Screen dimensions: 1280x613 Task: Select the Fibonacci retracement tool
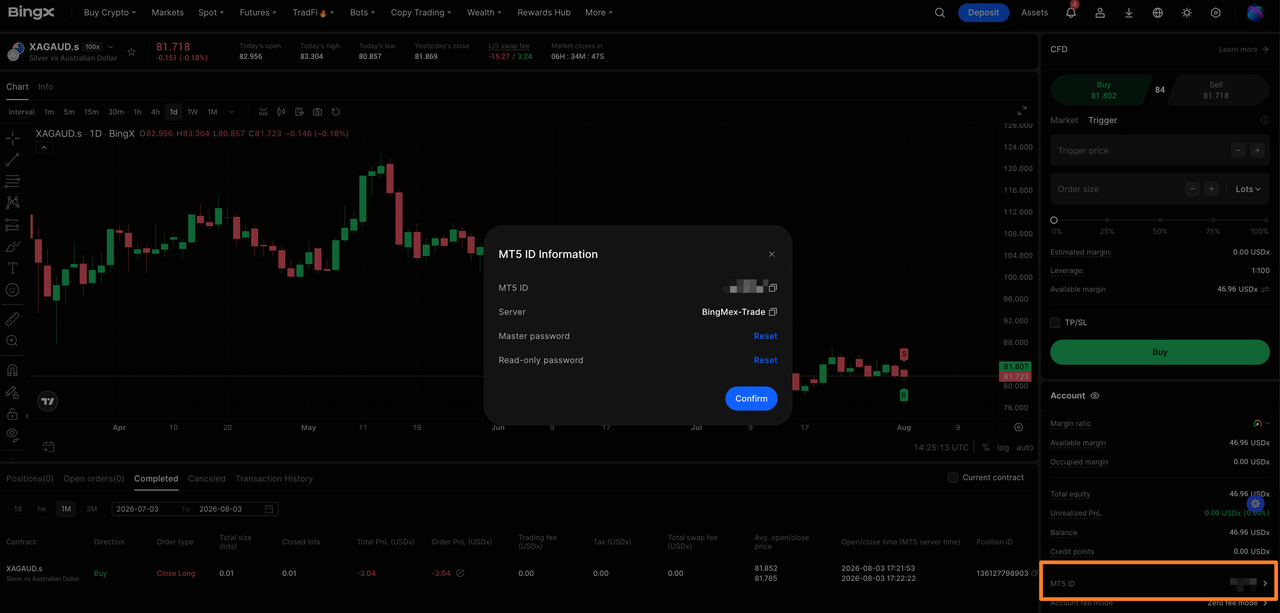pyautogui.click(x=12, y=181)
